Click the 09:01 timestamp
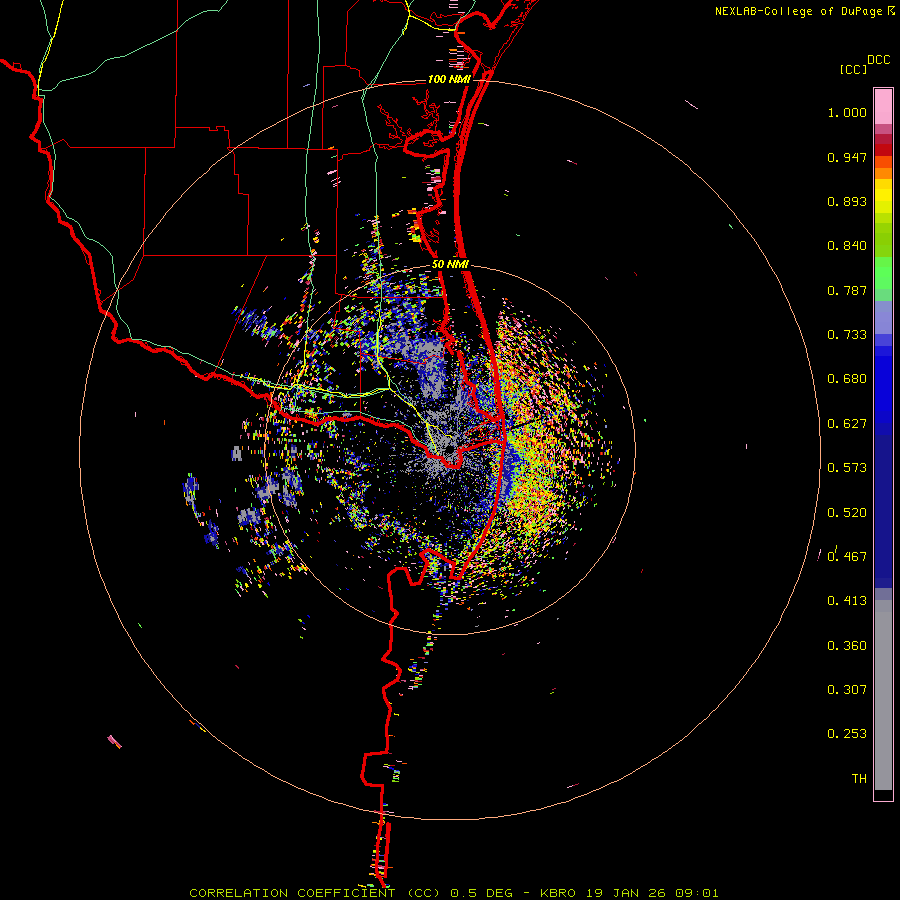The image size is (900, 900). tap(695, 893)
